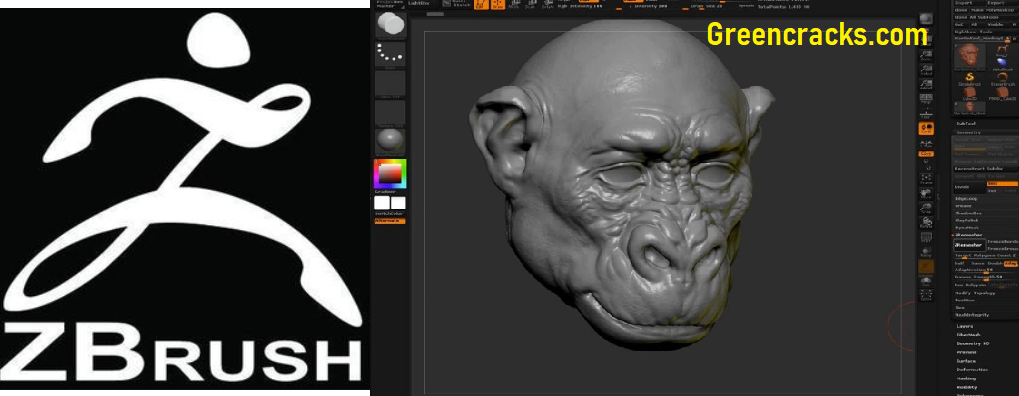Open Projection Master
1019x396 pixels.
[390, 4]
